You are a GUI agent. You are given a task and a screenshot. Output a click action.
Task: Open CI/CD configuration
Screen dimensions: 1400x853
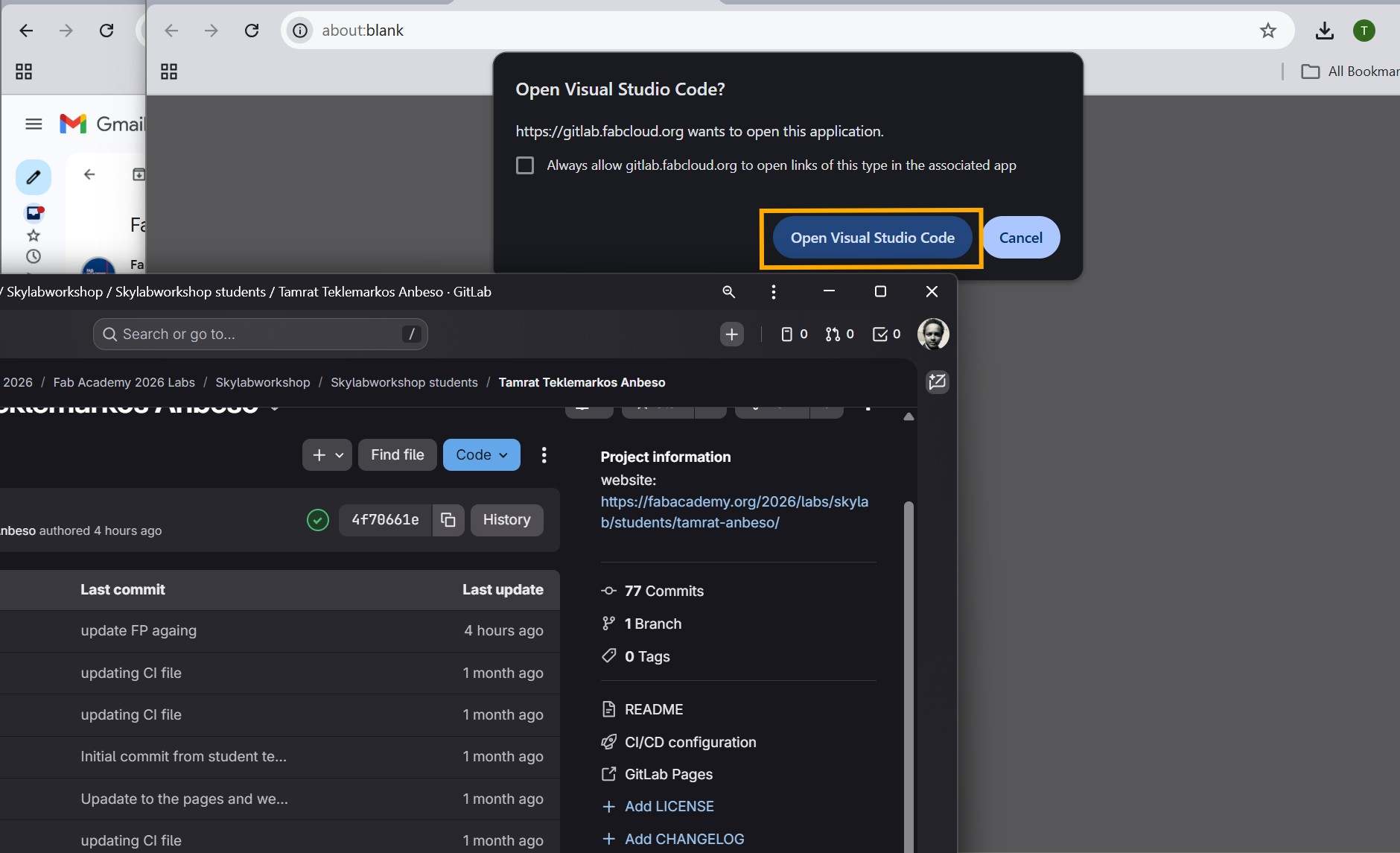[678, 742]
